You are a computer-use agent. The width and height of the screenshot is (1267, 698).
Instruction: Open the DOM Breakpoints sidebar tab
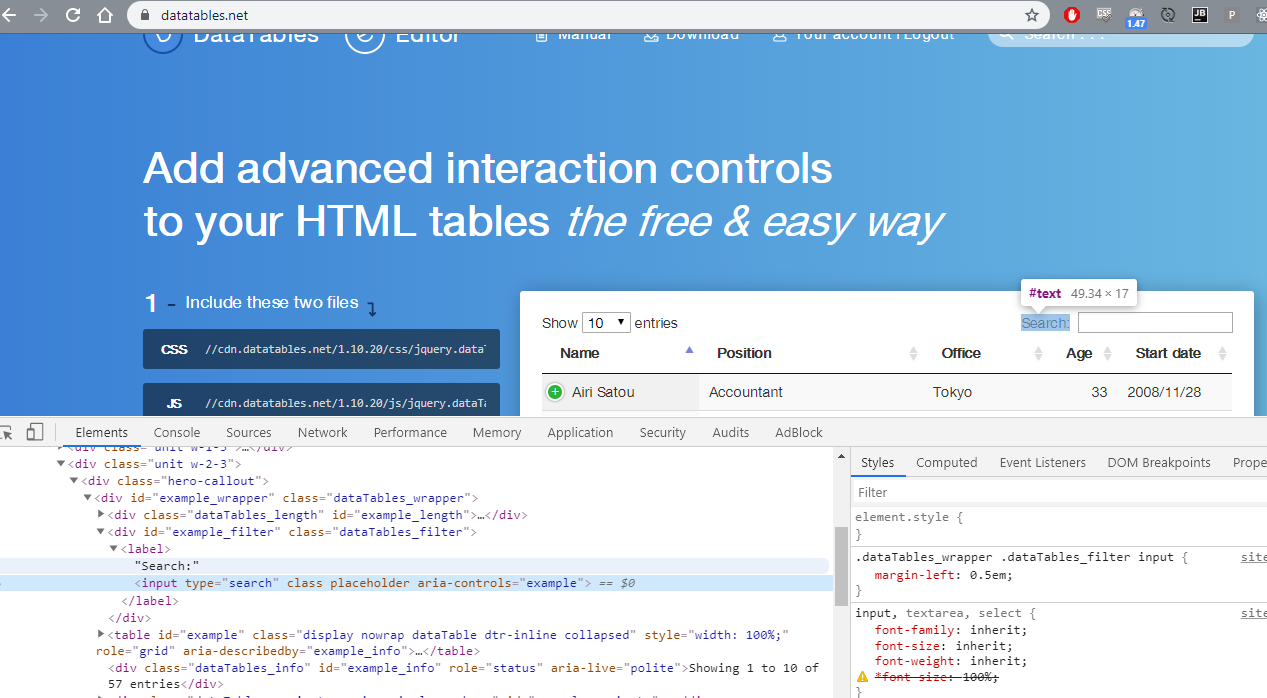point(1159,462)
